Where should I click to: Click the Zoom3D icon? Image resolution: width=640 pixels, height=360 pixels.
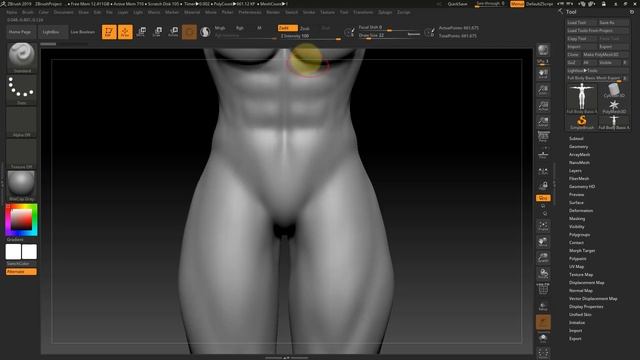pyautogui.click(x=543, y=258)
